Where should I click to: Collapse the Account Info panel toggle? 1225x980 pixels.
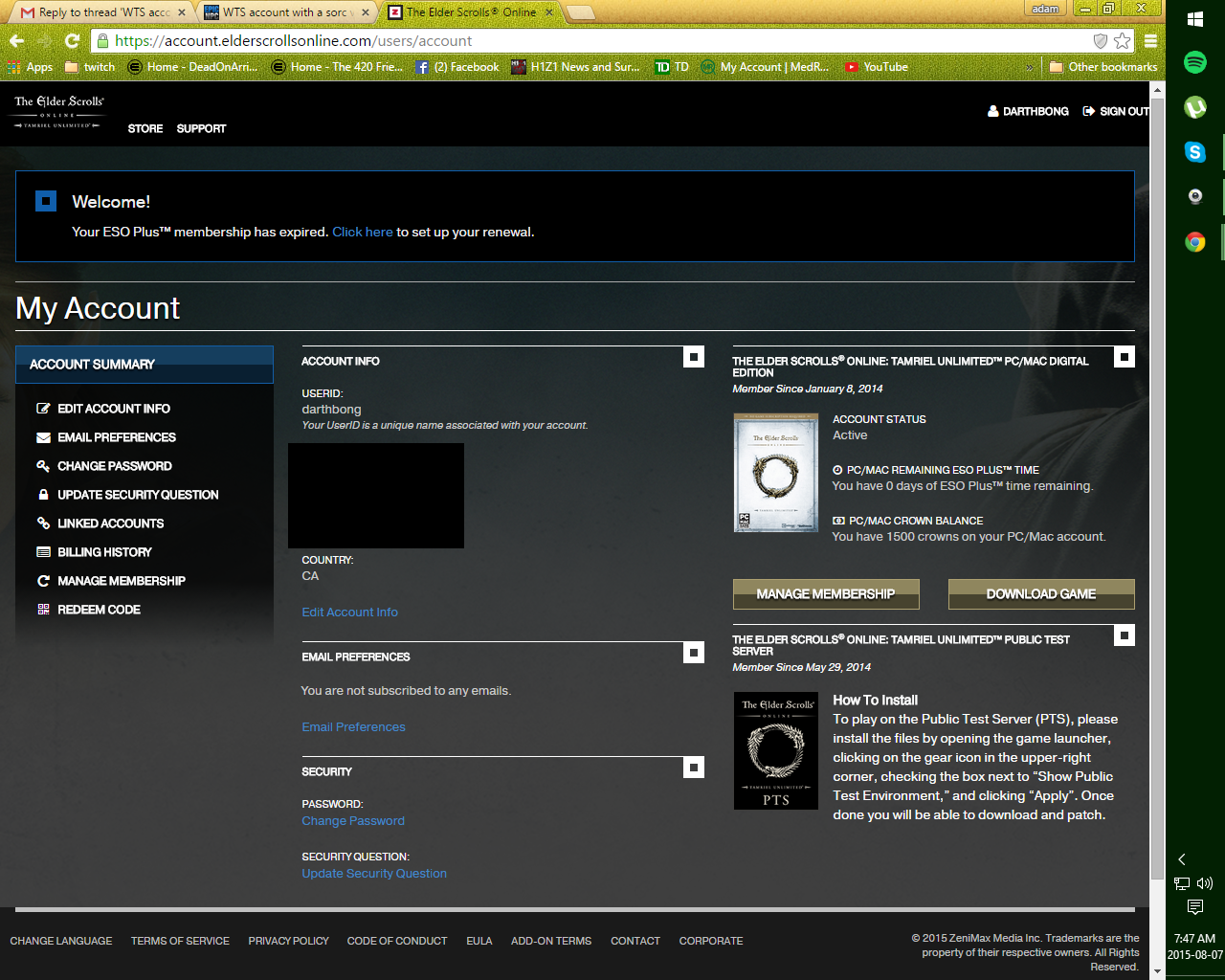694,357
